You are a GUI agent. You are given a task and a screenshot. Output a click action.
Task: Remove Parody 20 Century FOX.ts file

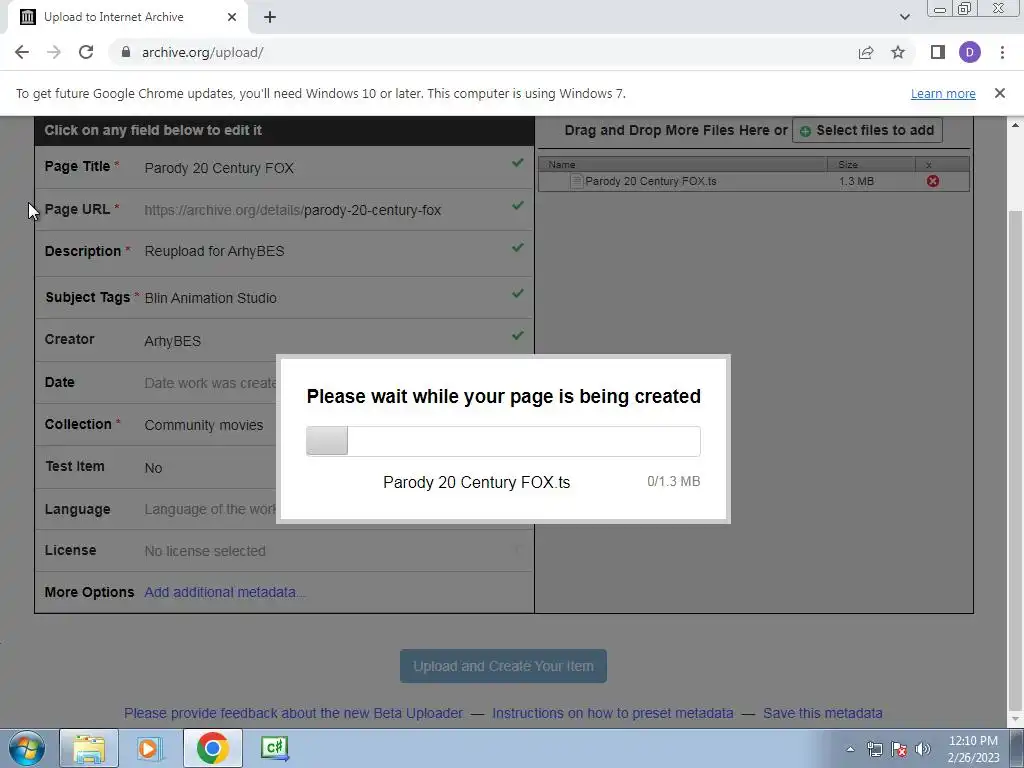(933, 181)
